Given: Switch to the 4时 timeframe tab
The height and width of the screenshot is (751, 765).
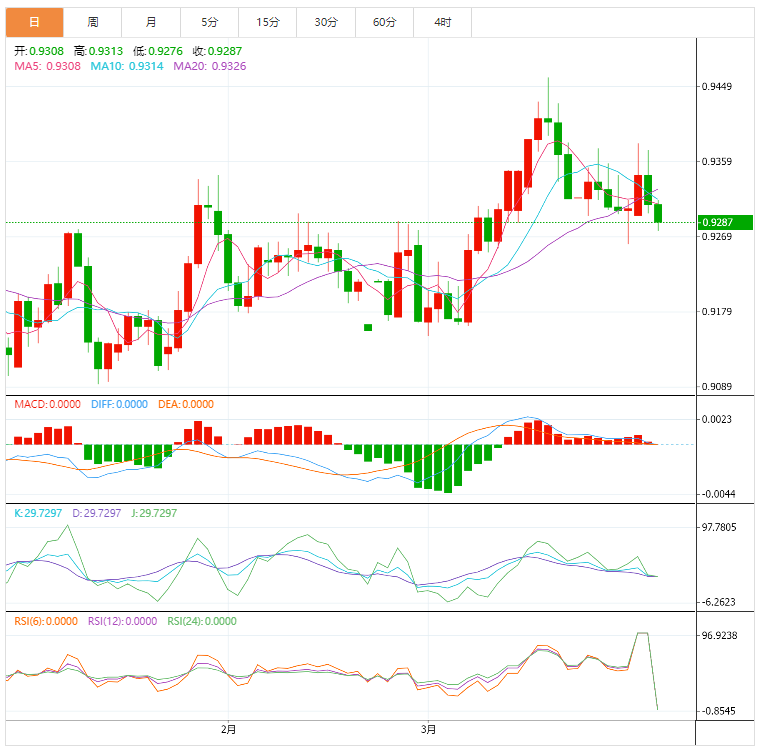Looking at the screenshot, I should pos(442,21).
